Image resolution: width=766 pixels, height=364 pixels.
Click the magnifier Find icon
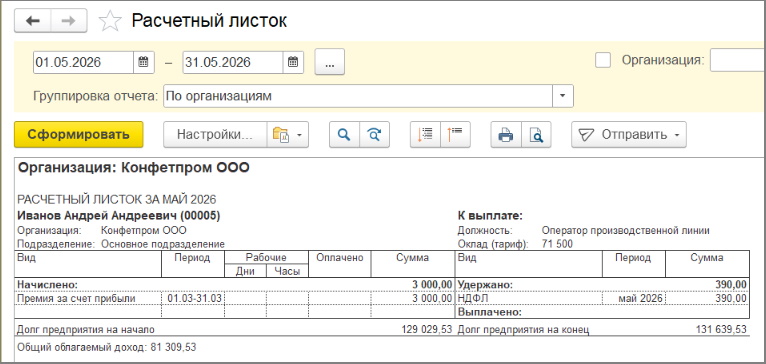[x=344, y=134]
